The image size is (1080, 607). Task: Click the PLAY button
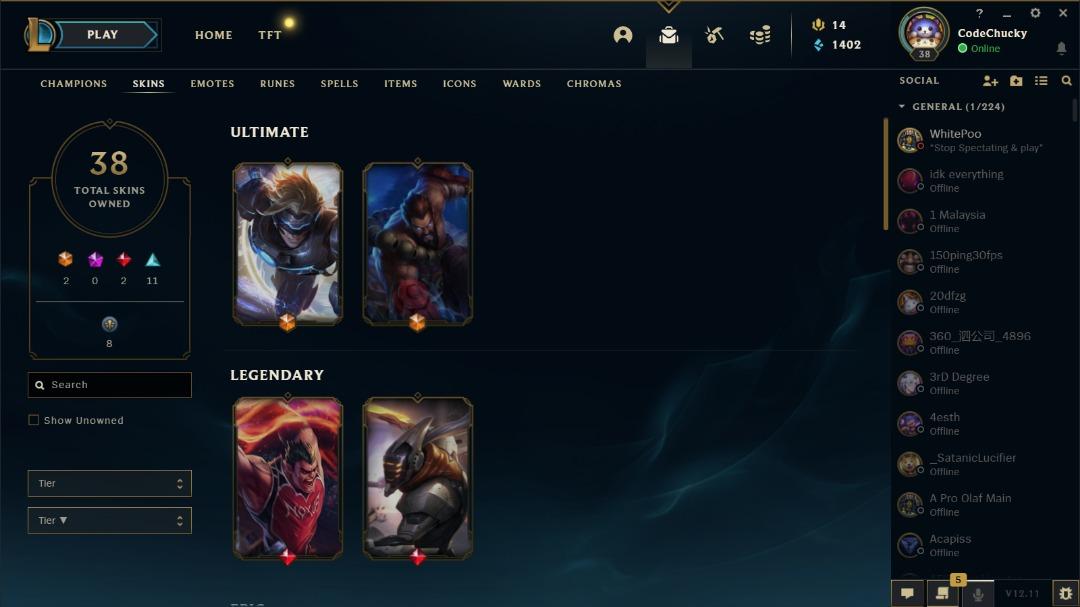click(105, 34)
